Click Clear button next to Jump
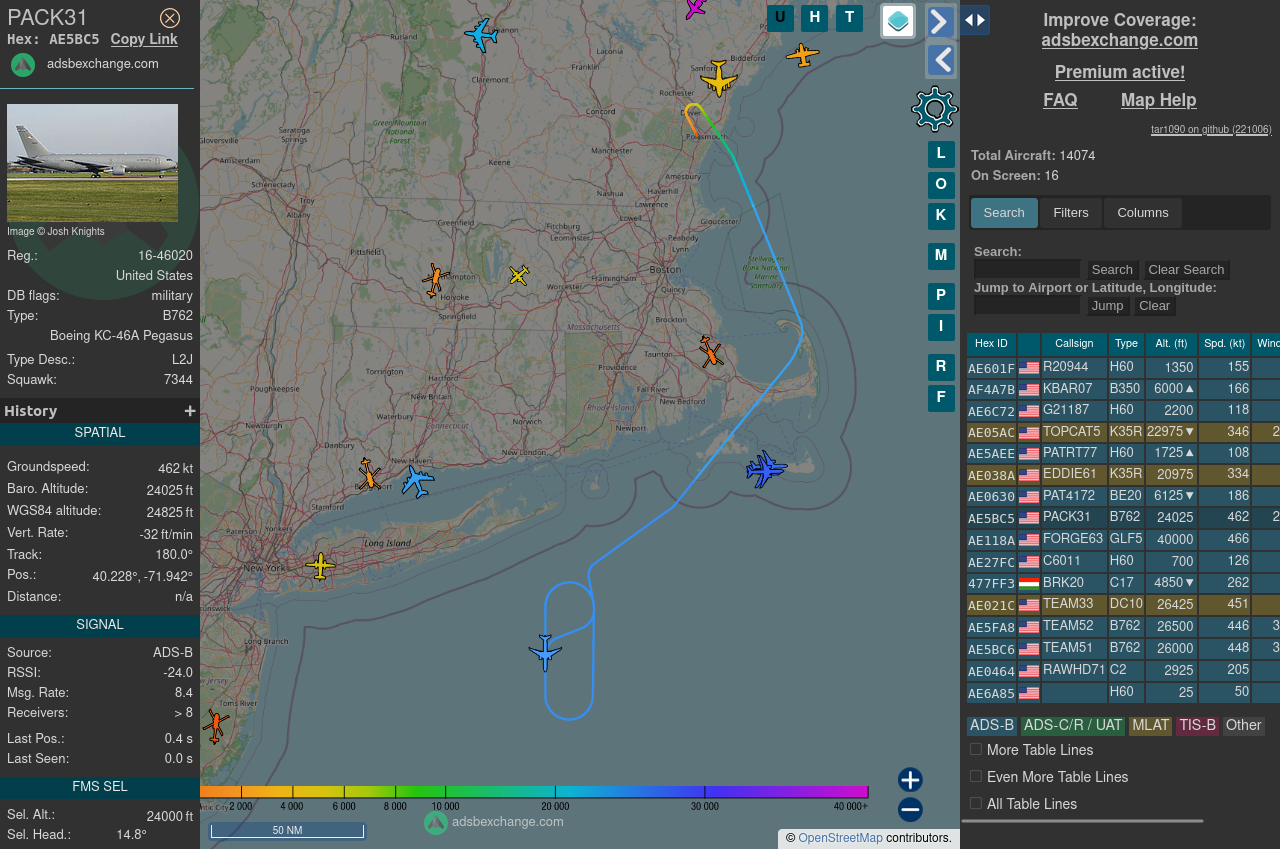The height and width of the screenshot is (849, 1280). point(1154,306)
